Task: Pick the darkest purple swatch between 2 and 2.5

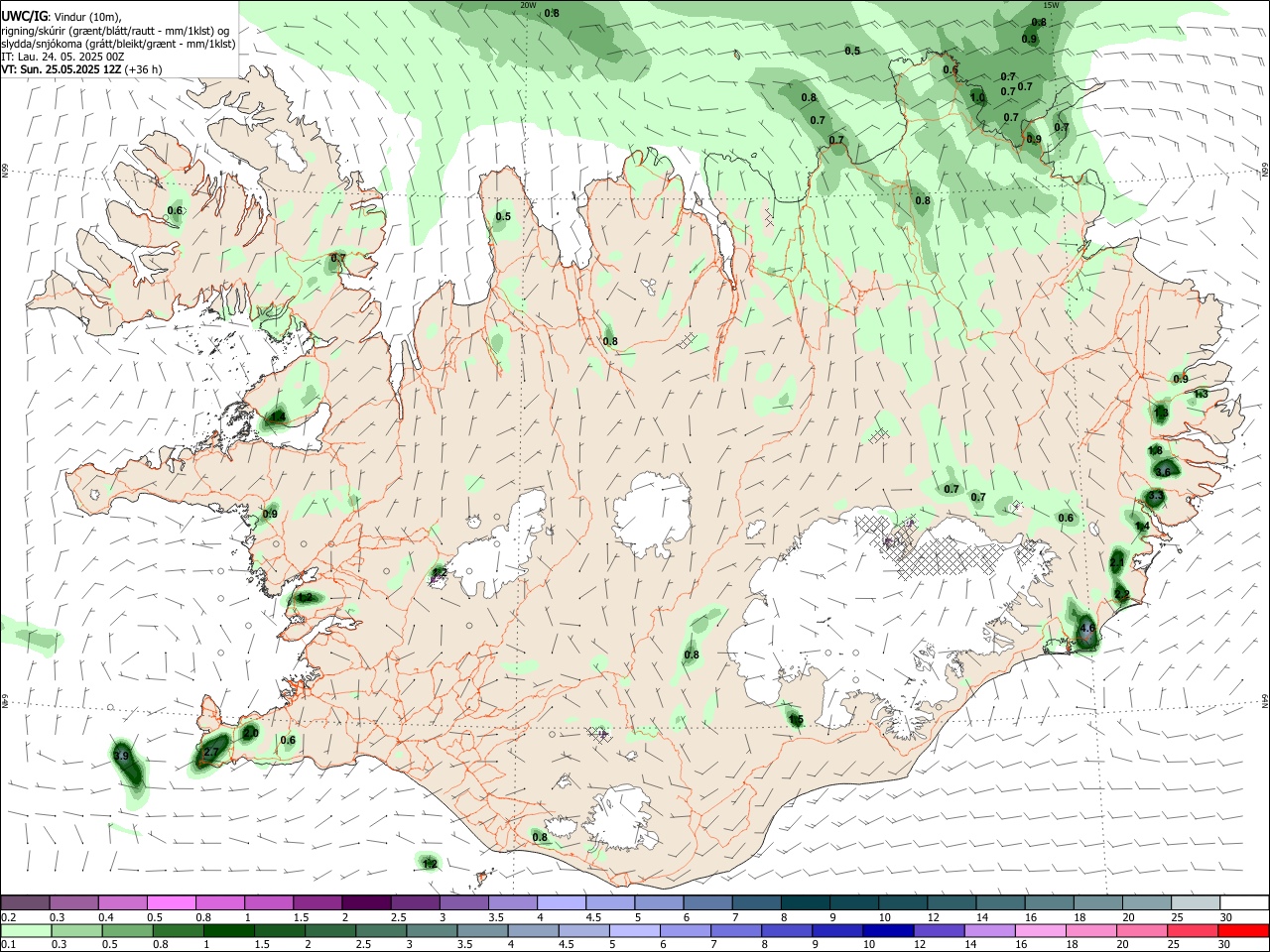Action: (x=366, y=902)
